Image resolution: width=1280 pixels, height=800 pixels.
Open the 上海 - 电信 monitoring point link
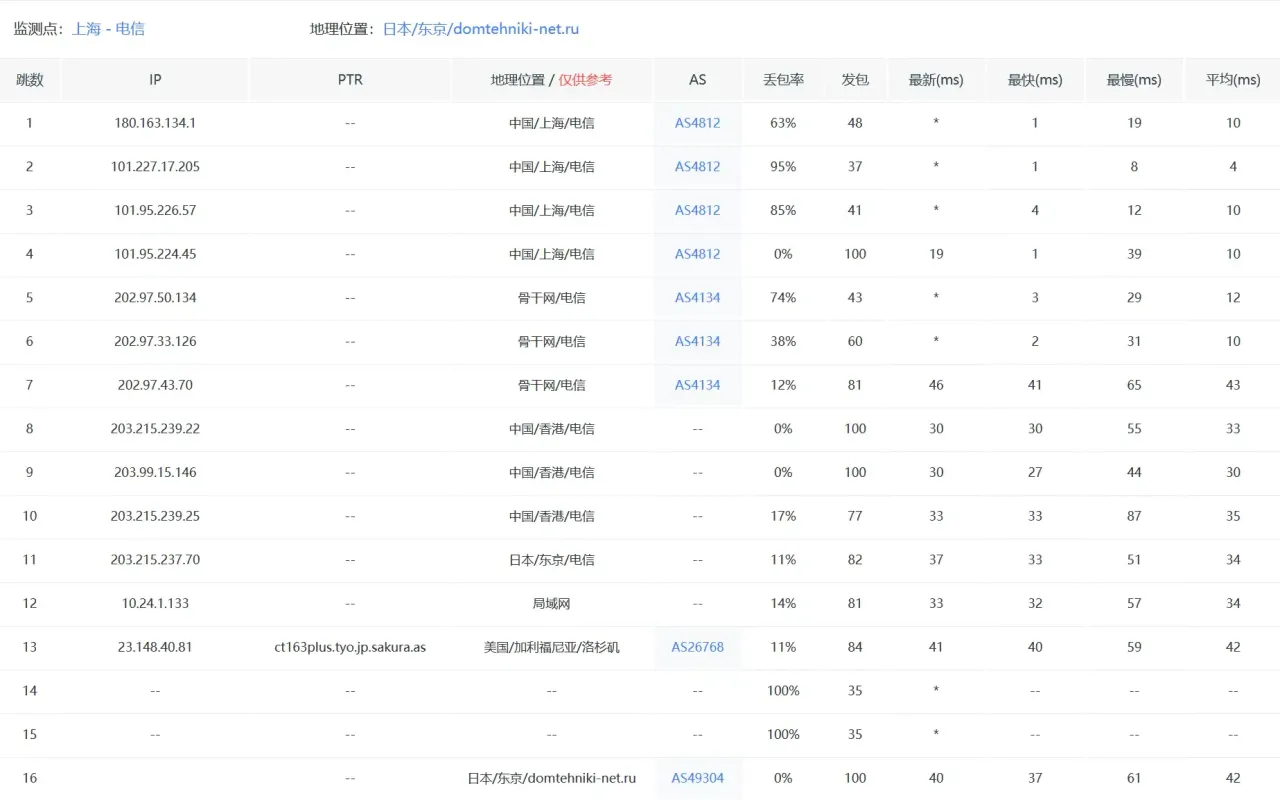tap(108, 29)
